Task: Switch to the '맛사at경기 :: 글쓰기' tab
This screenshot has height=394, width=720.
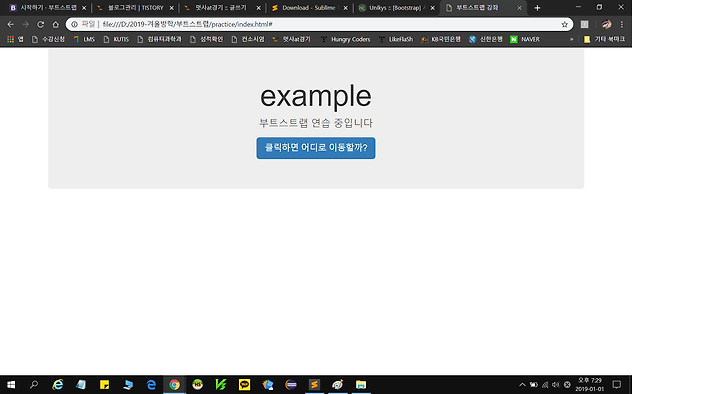Action: click(x=221, y=8)
